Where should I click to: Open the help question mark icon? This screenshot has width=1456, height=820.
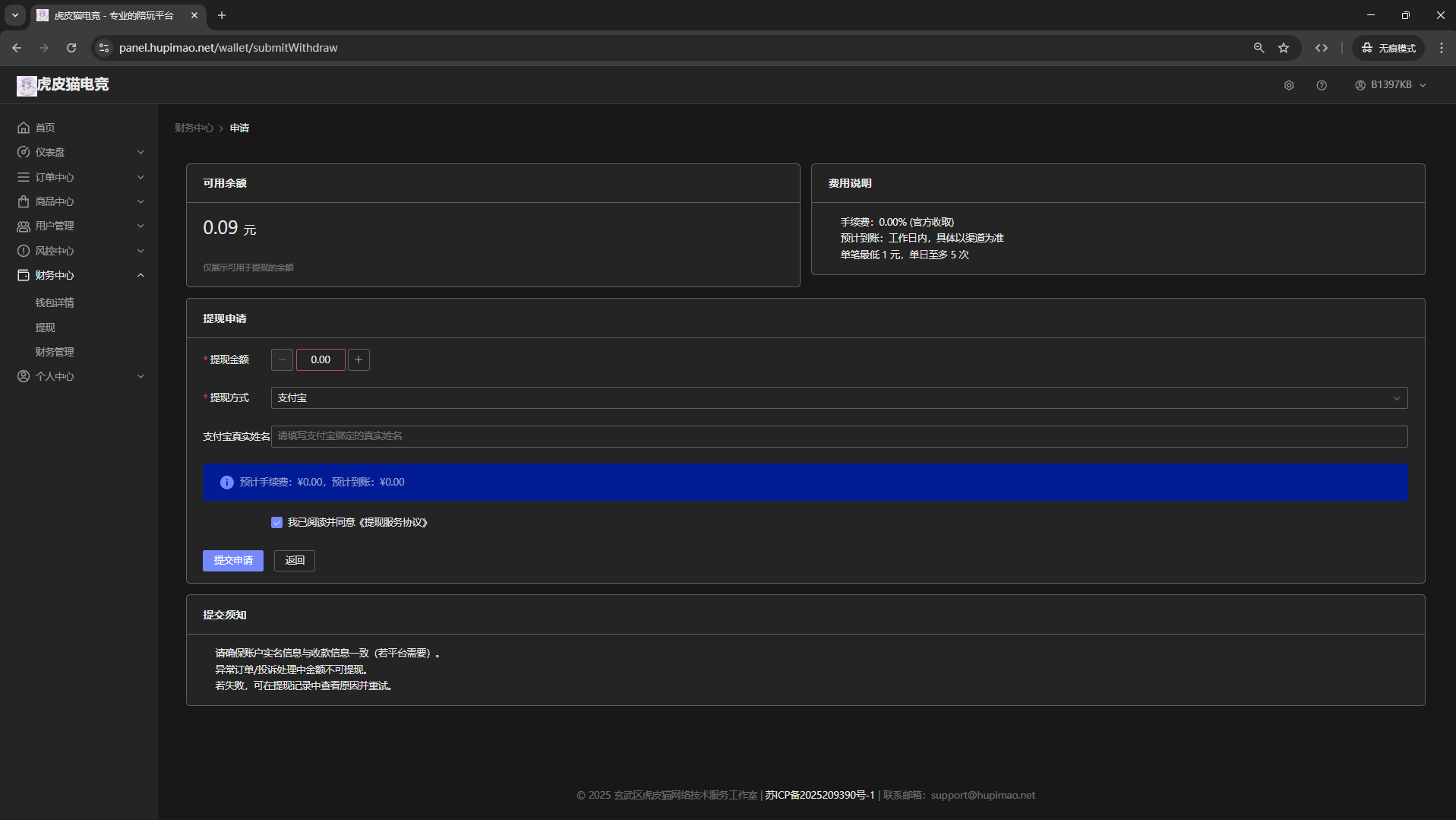tap(1322, 85)
